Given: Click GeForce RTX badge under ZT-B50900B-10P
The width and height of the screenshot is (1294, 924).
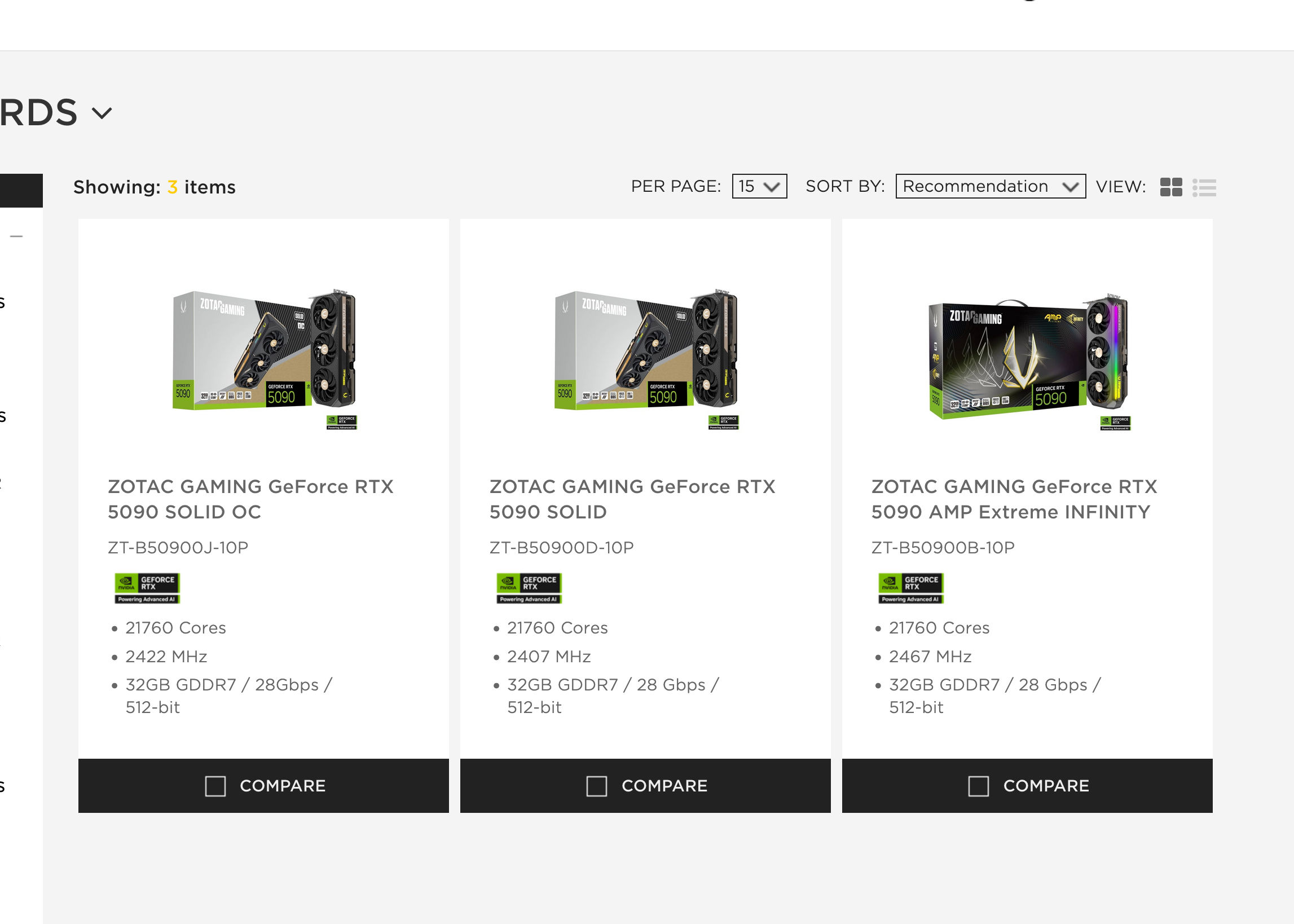Looking at the screenshot, I should (x=910, y=588).
